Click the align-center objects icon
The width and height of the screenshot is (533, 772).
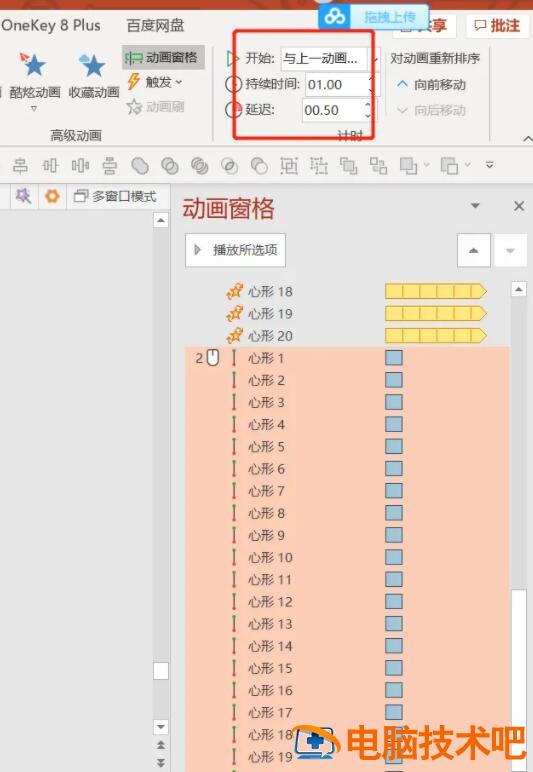pos(20,165)
